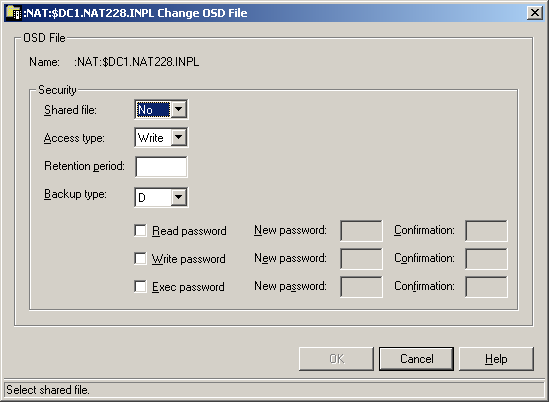The image size is (549, 402).
Task: Click the OK button
Action: point(336,359)
